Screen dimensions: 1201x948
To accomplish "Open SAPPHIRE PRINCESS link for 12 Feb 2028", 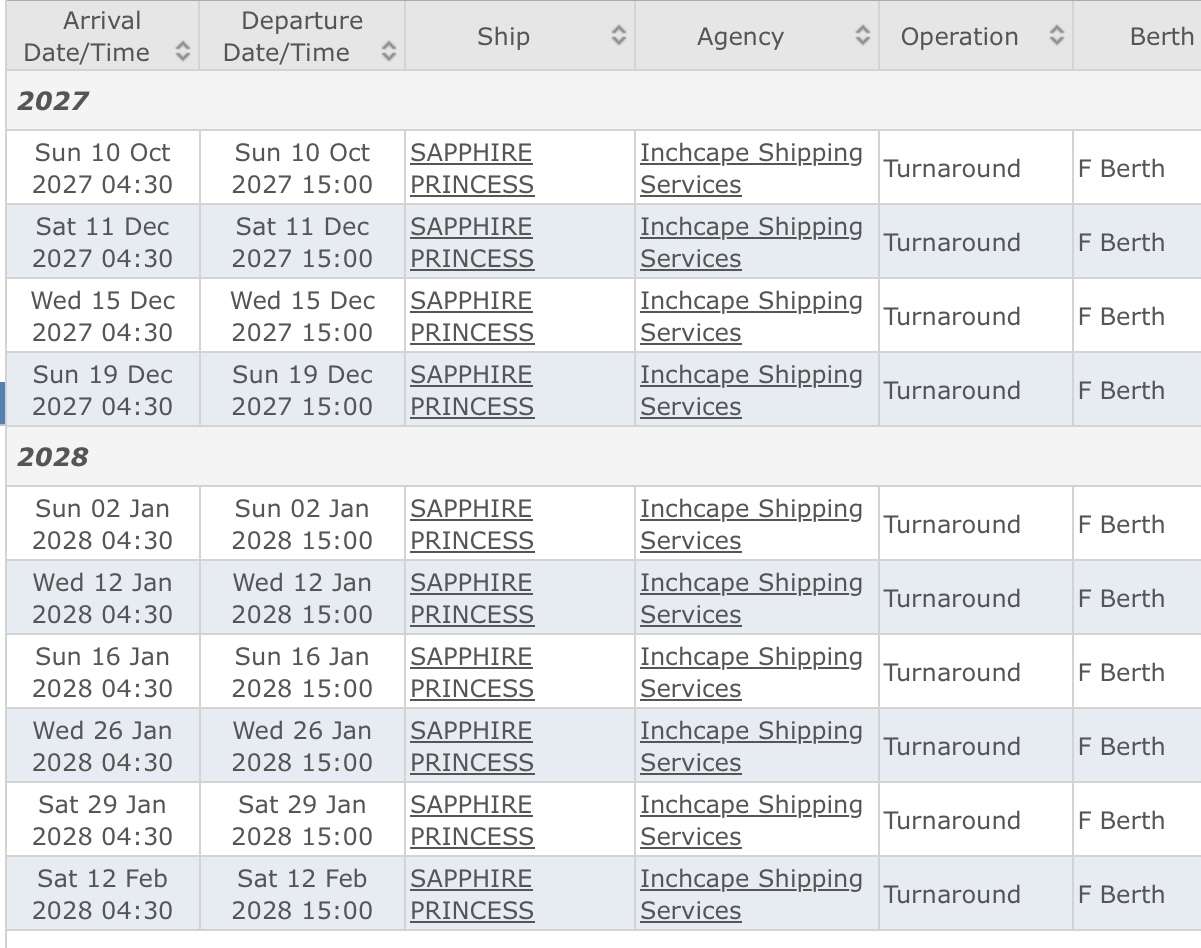I will 472,894.
